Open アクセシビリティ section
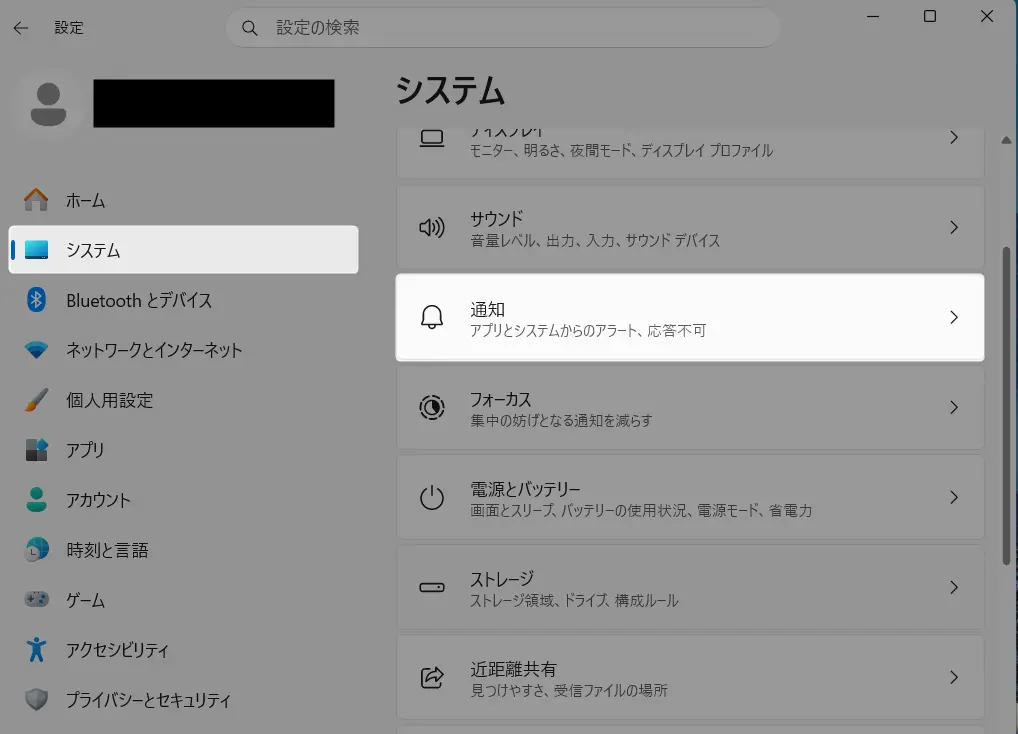 click(183, 650)
